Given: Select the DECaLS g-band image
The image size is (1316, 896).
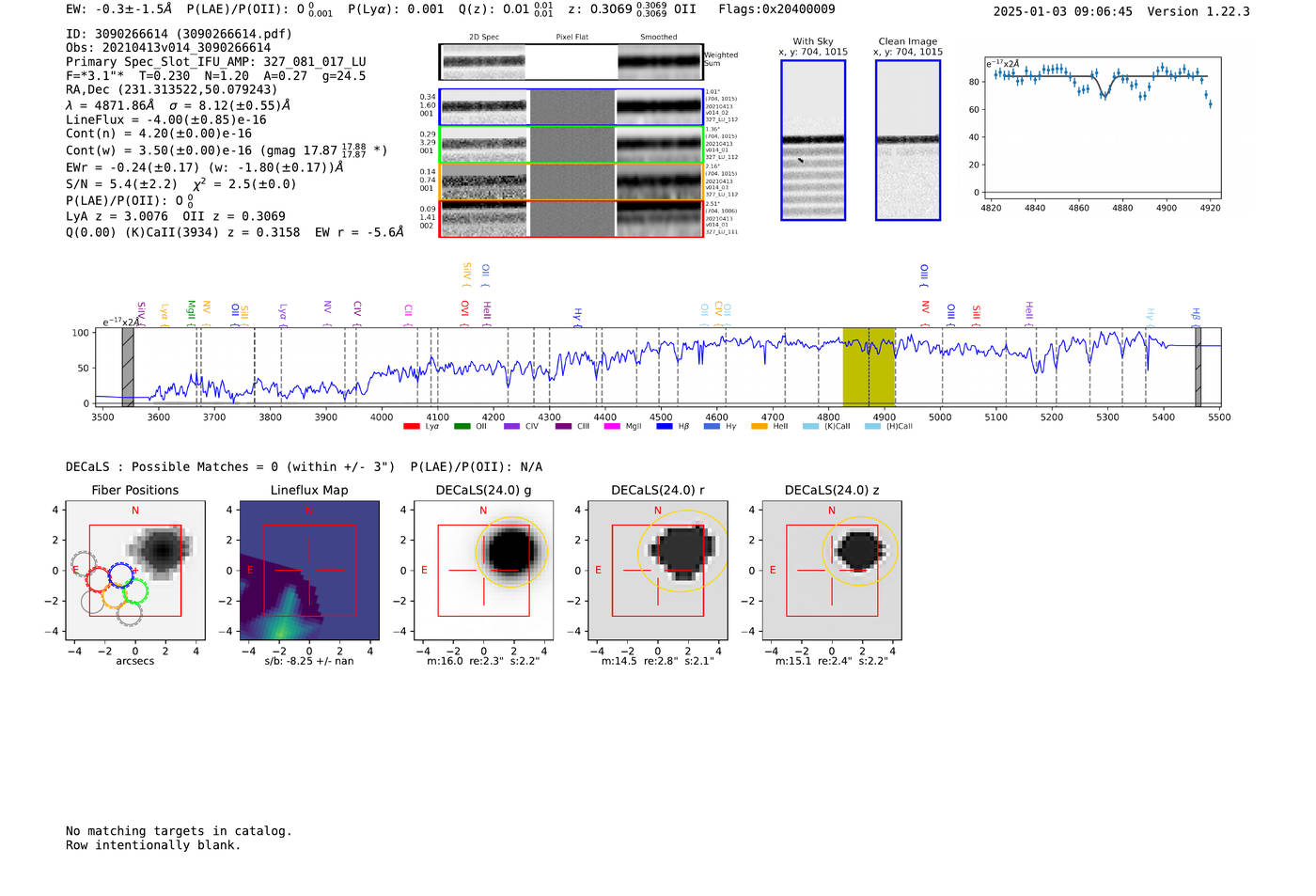Looking at the screenshot, I should coord(483,571).
